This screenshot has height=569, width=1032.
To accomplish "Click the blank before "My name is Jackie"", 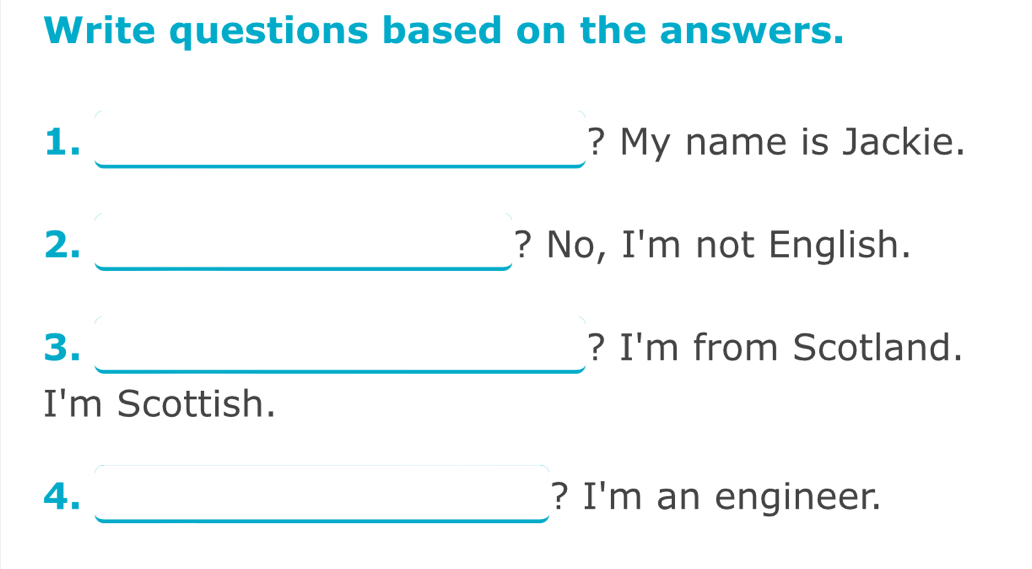I will click(339, 141).
